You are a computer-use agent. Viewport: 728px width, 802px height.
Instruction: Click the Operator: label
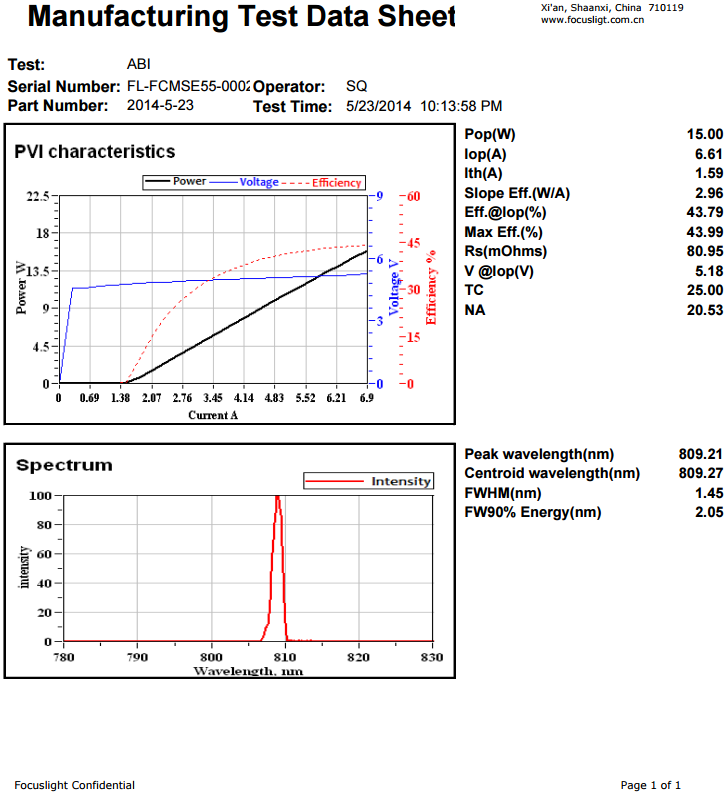(x=289, y=86)
